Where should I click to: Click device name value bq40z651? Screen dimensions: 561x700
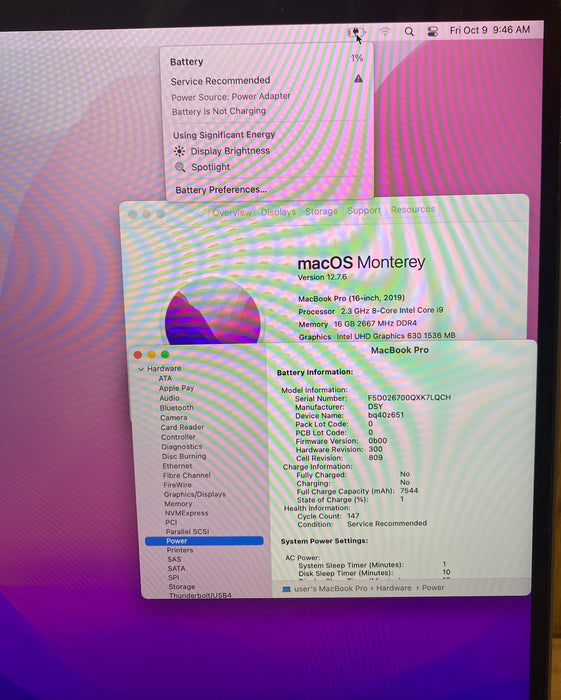click(x=386, y=415)
